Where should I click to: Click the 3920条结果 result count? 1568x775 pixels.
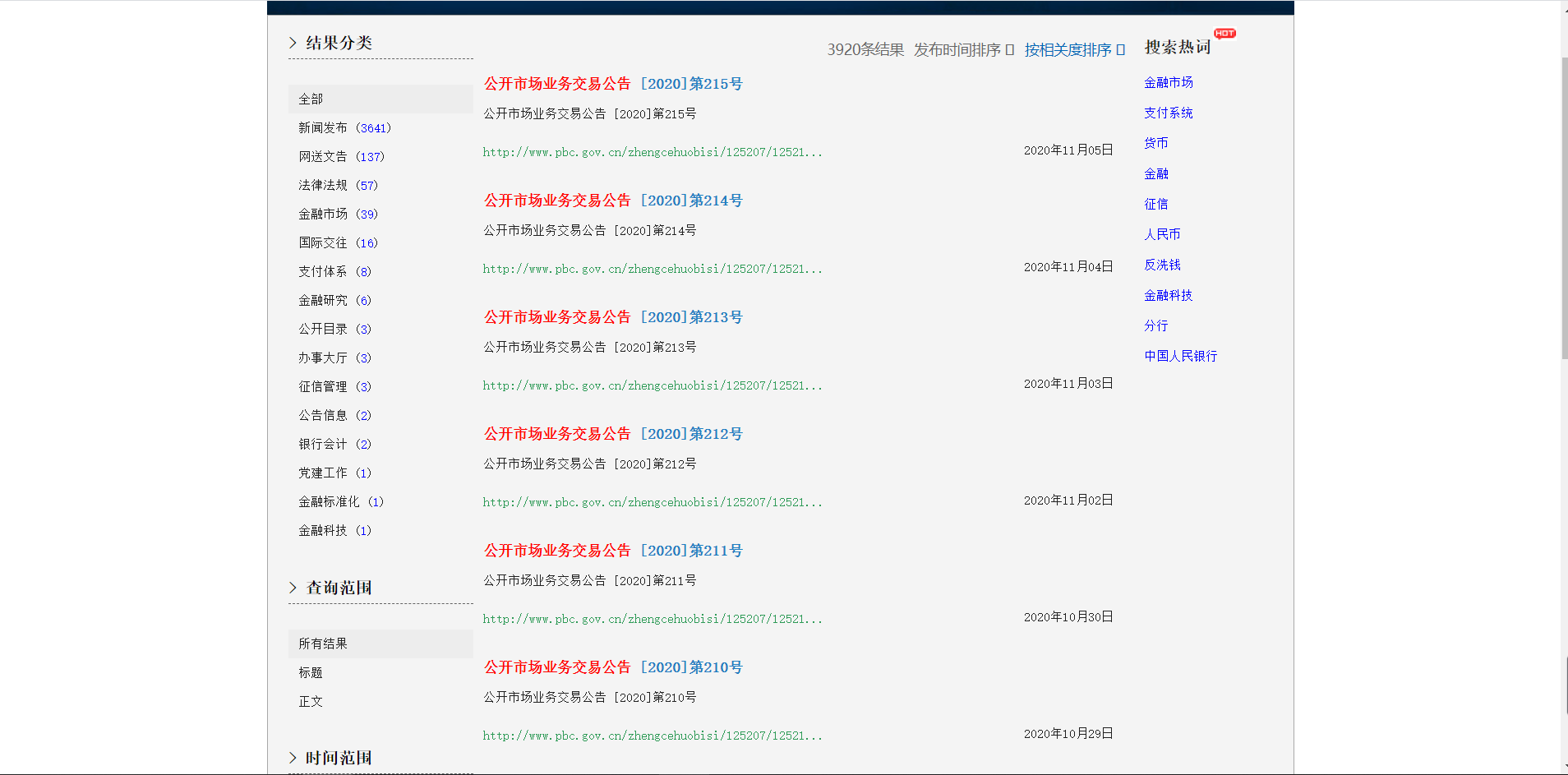pos(865,50)
